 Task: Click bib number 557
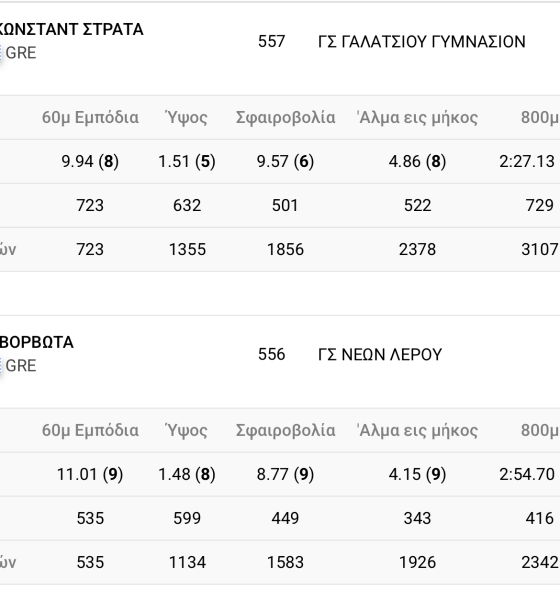[x=271, y=41]
